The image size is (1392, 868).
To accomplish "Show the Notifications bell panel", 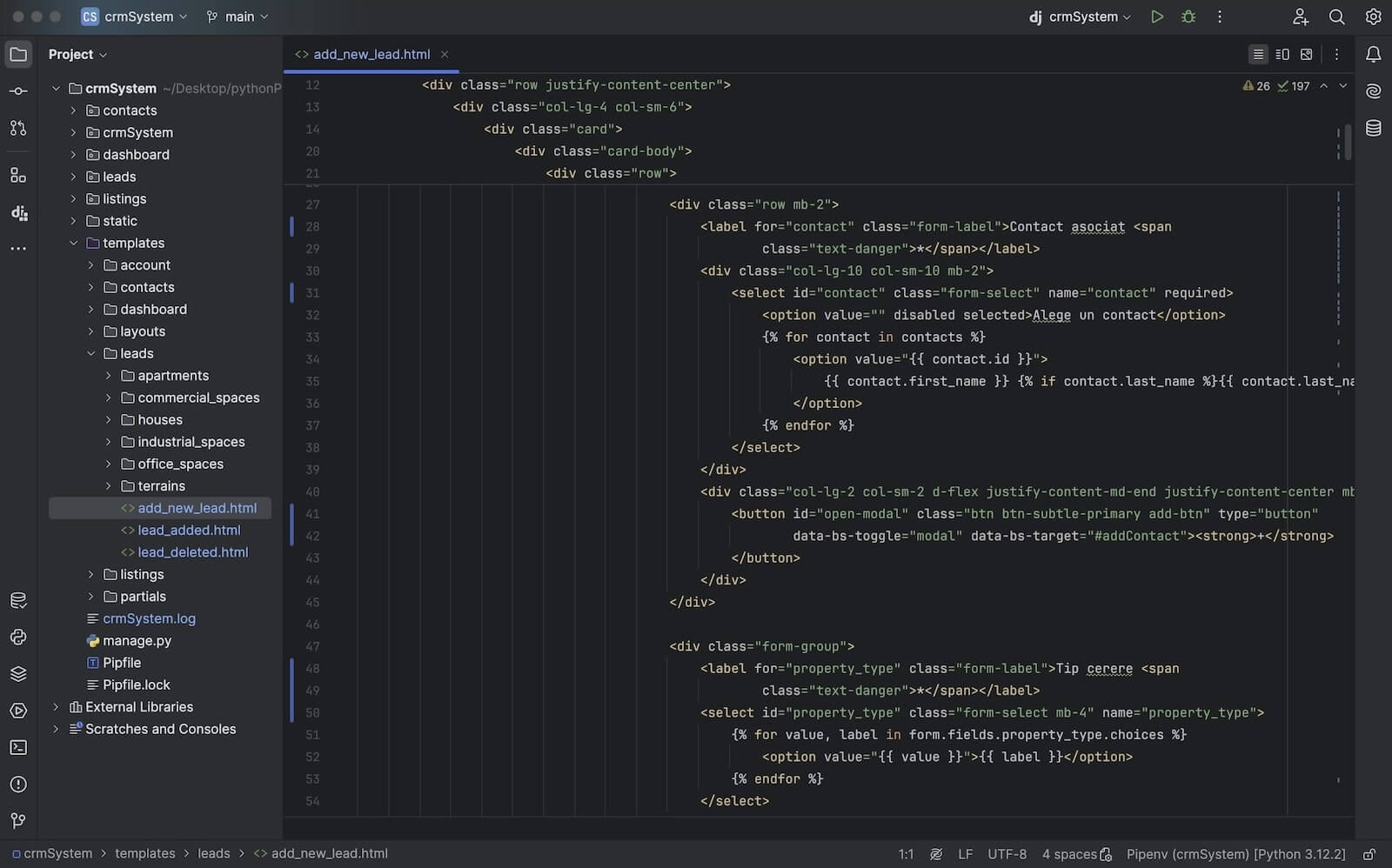I will 1374,55.
